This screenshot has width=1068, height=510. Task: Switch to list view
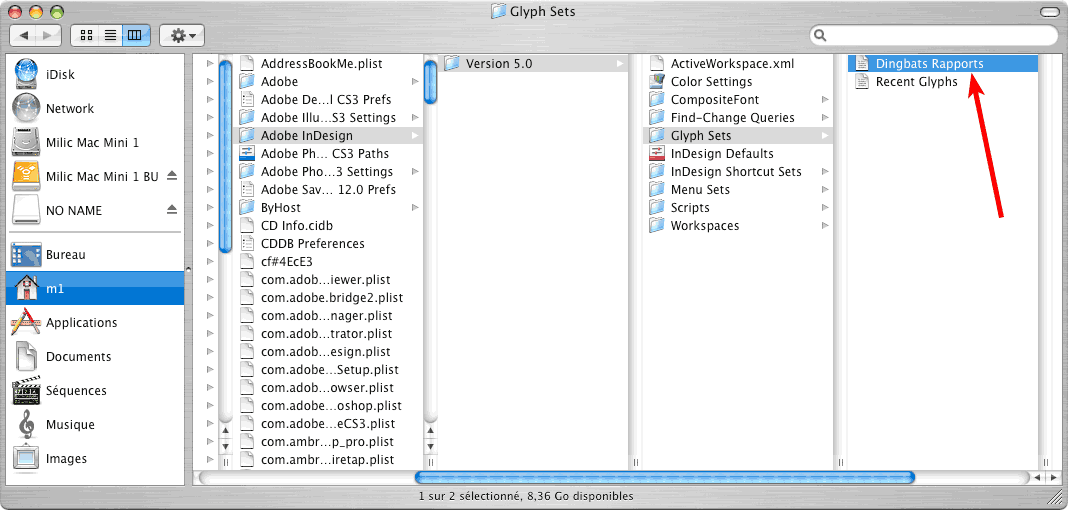click(110, 35)
